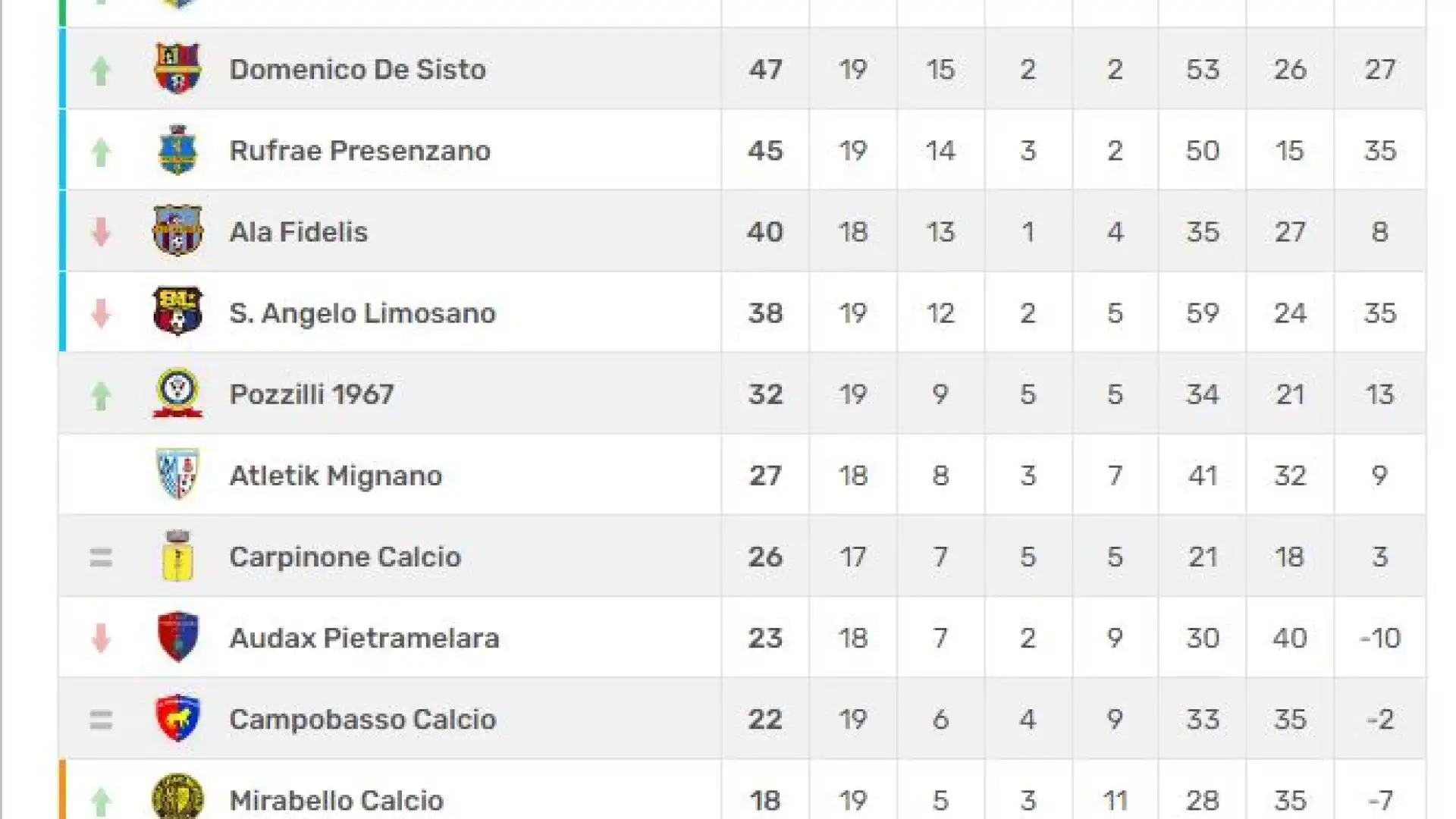Click the Pozzilli 1967 team crest
Viewport: 1456px width, 819px height.
pyautogui.click(x=177, y=394)
